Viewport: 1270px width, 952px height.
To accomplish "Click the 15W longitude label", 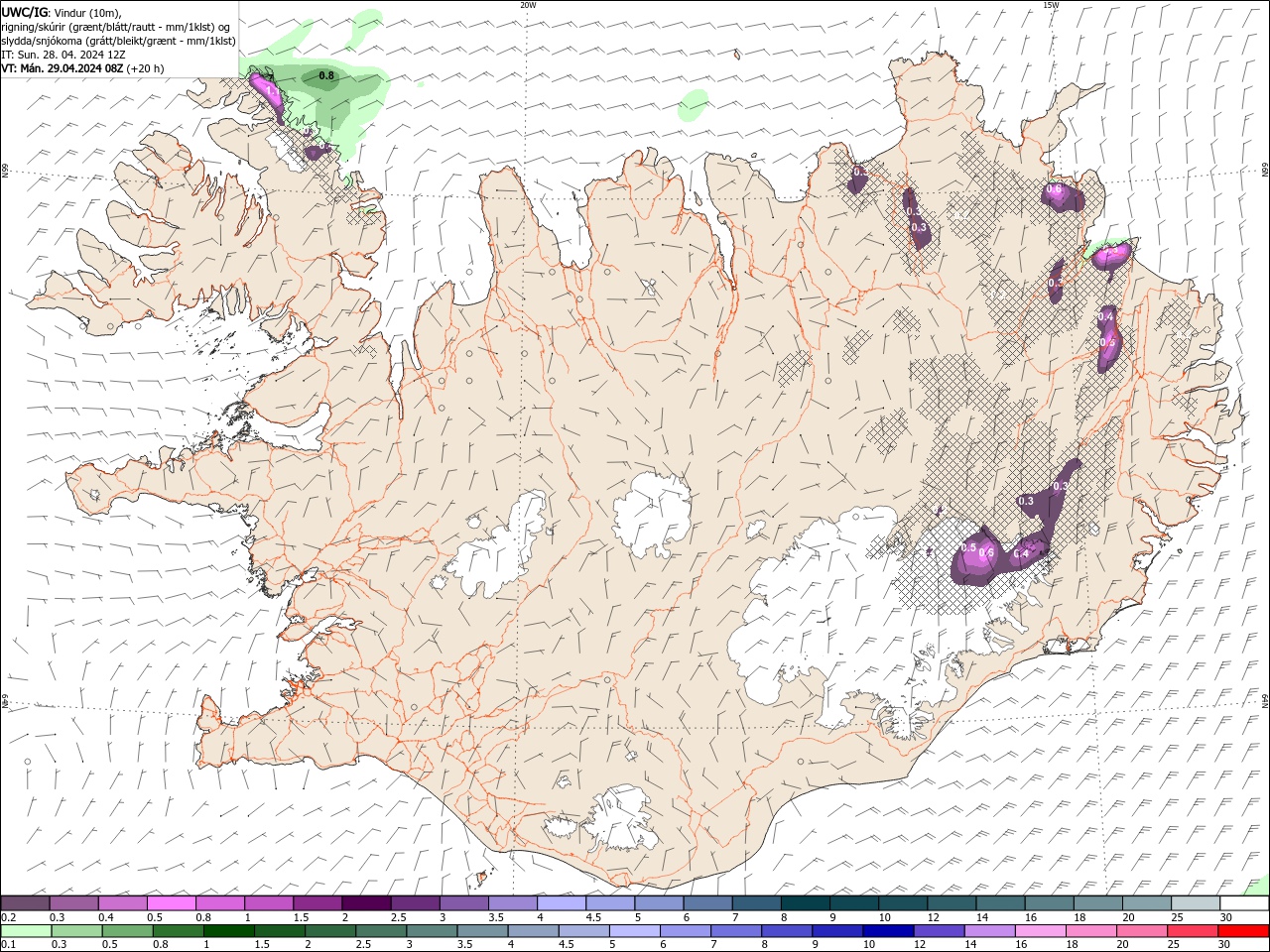I will [x=1051, y=5].
